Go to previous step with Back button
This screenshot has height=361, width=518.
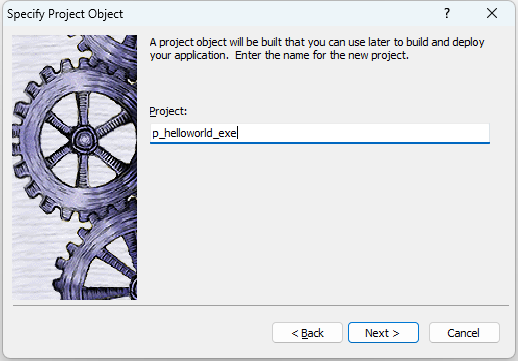(307, 332)
